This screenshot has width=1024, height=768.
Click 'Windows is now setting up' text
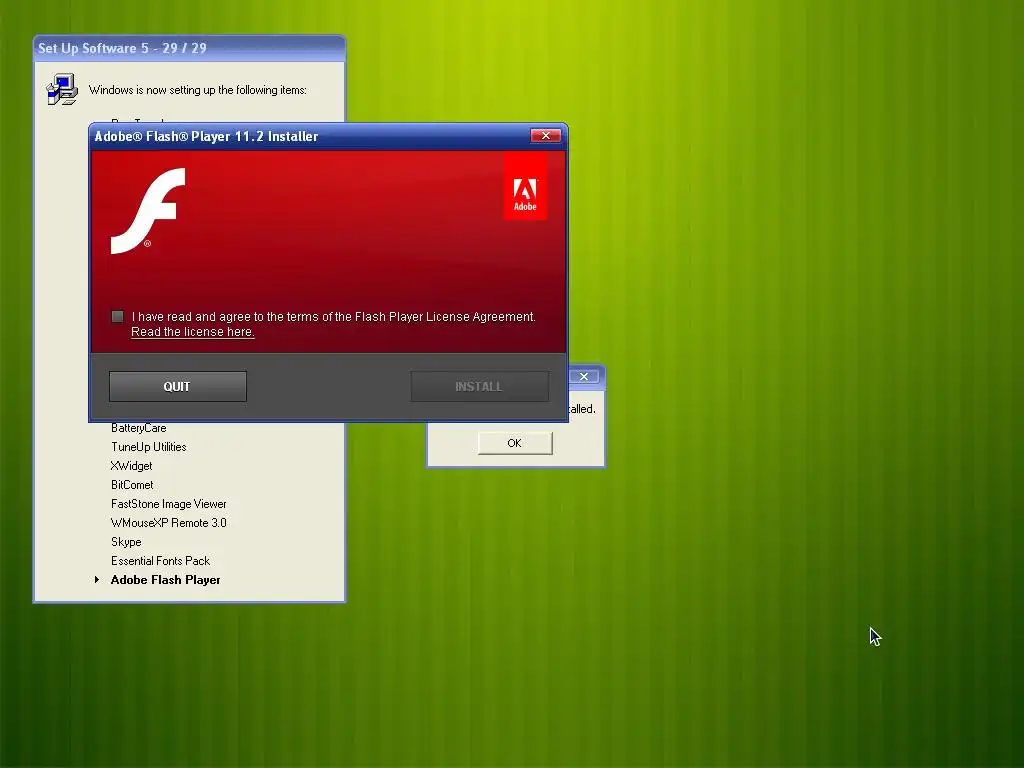click(197, 90)
